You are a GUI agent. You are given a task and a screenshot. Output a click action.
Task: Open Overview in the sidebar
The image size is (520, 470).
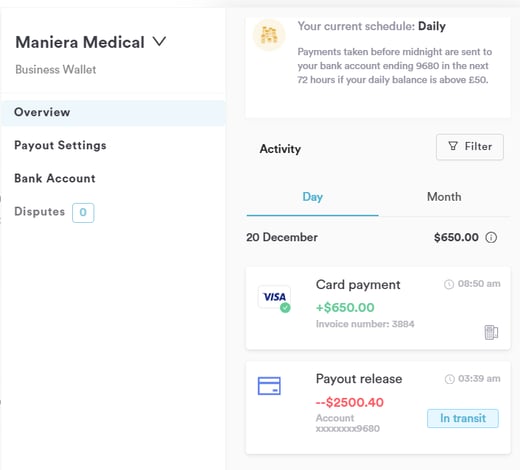113,113
